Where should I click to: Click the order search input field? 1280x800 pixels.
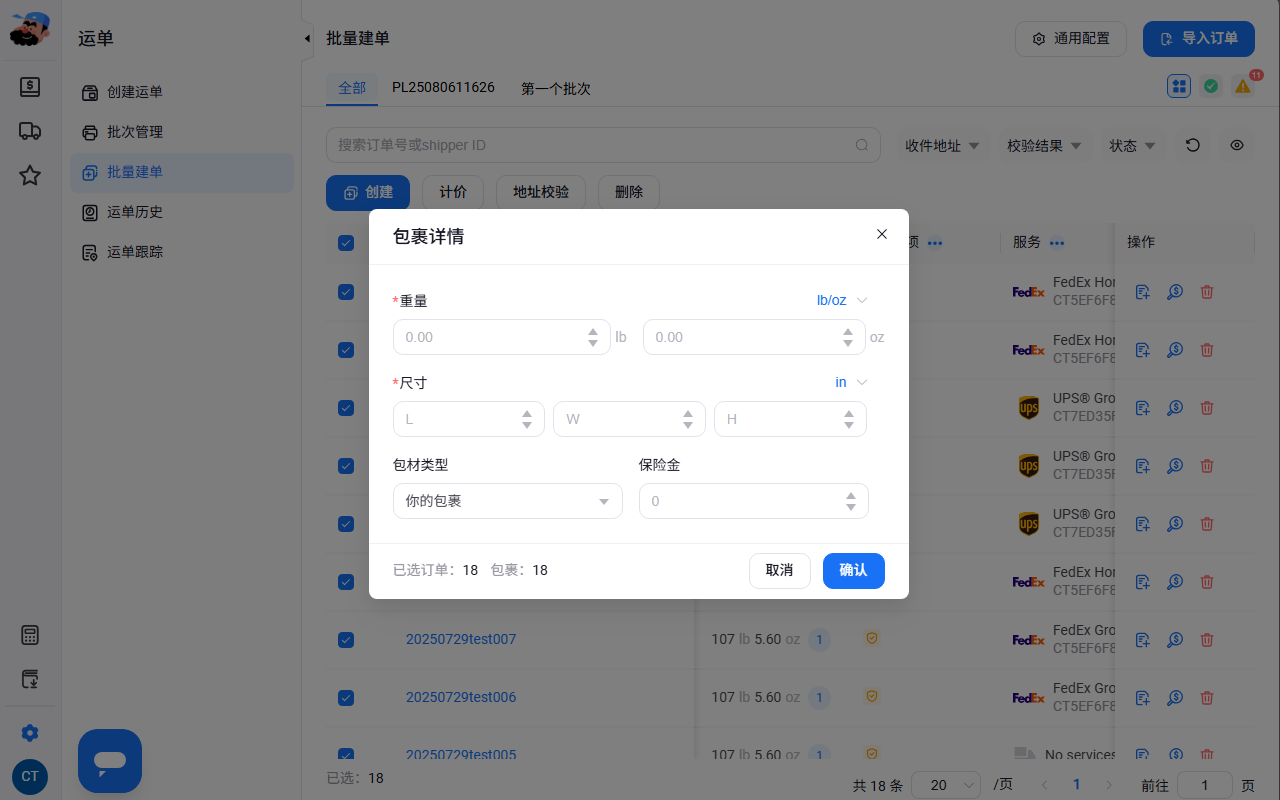(603, 145)
